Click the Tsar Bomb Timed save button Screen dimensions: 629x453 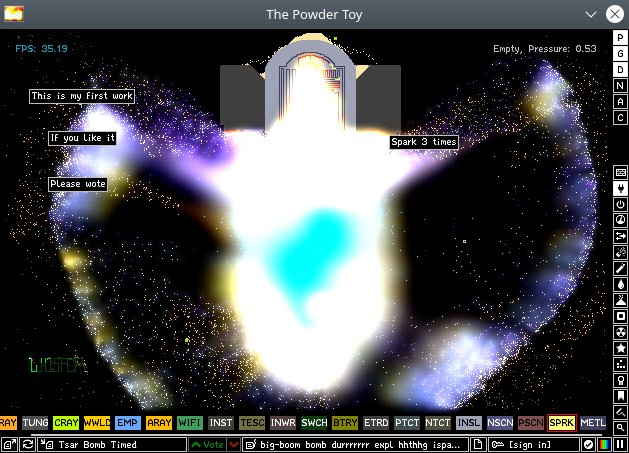(x=112, y=445)
